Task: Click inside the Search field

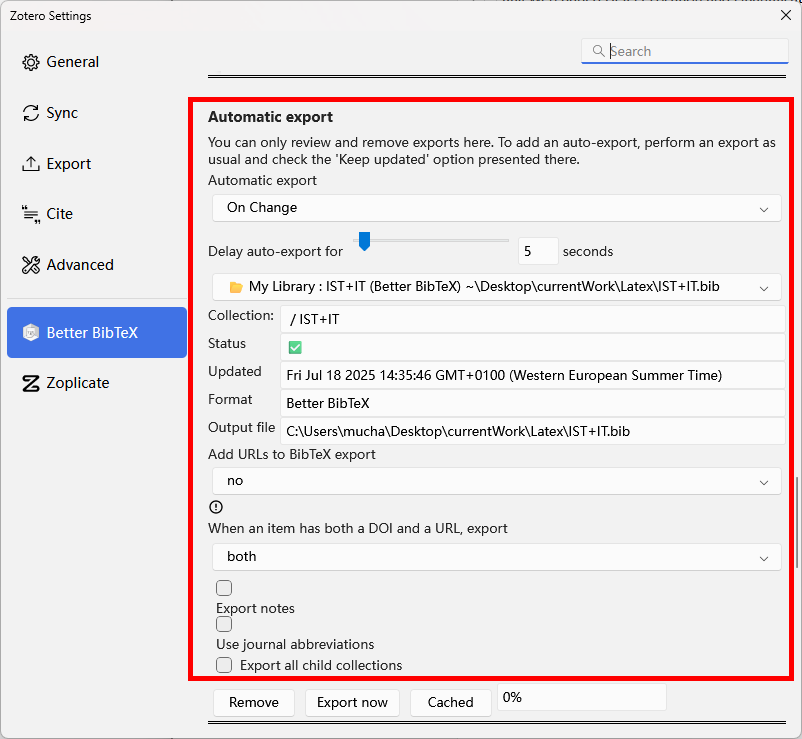Action: tap(684, 50)
